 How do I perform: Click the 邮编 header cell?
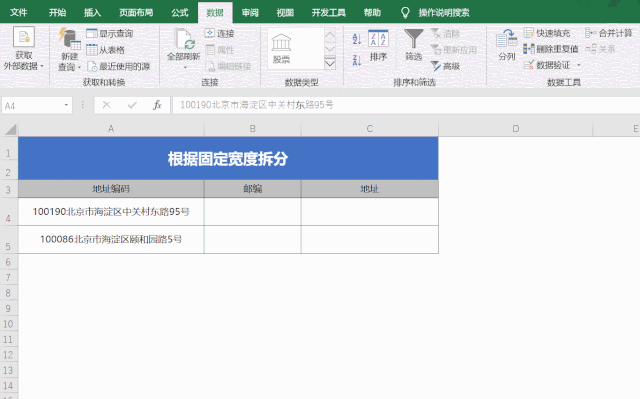click(x=253, y=189)
